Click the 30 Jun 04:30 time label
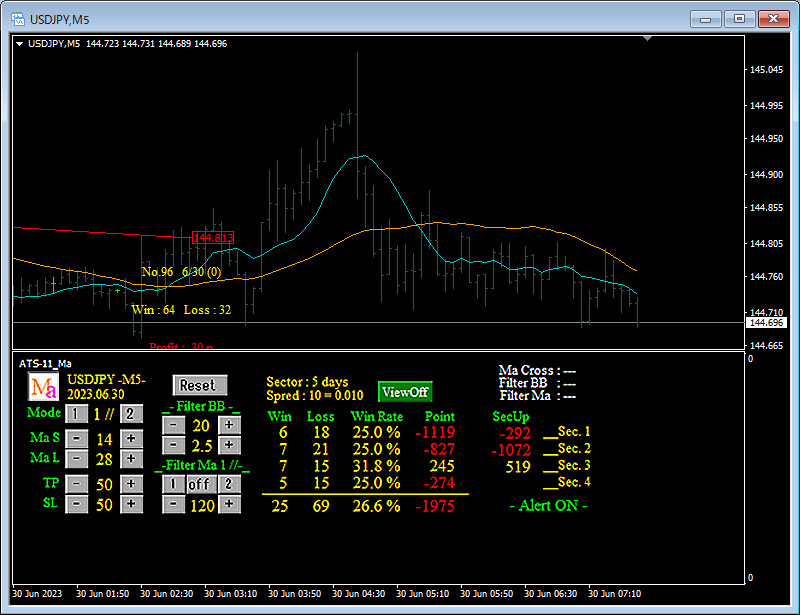800x615 pixels. point(359,594)
